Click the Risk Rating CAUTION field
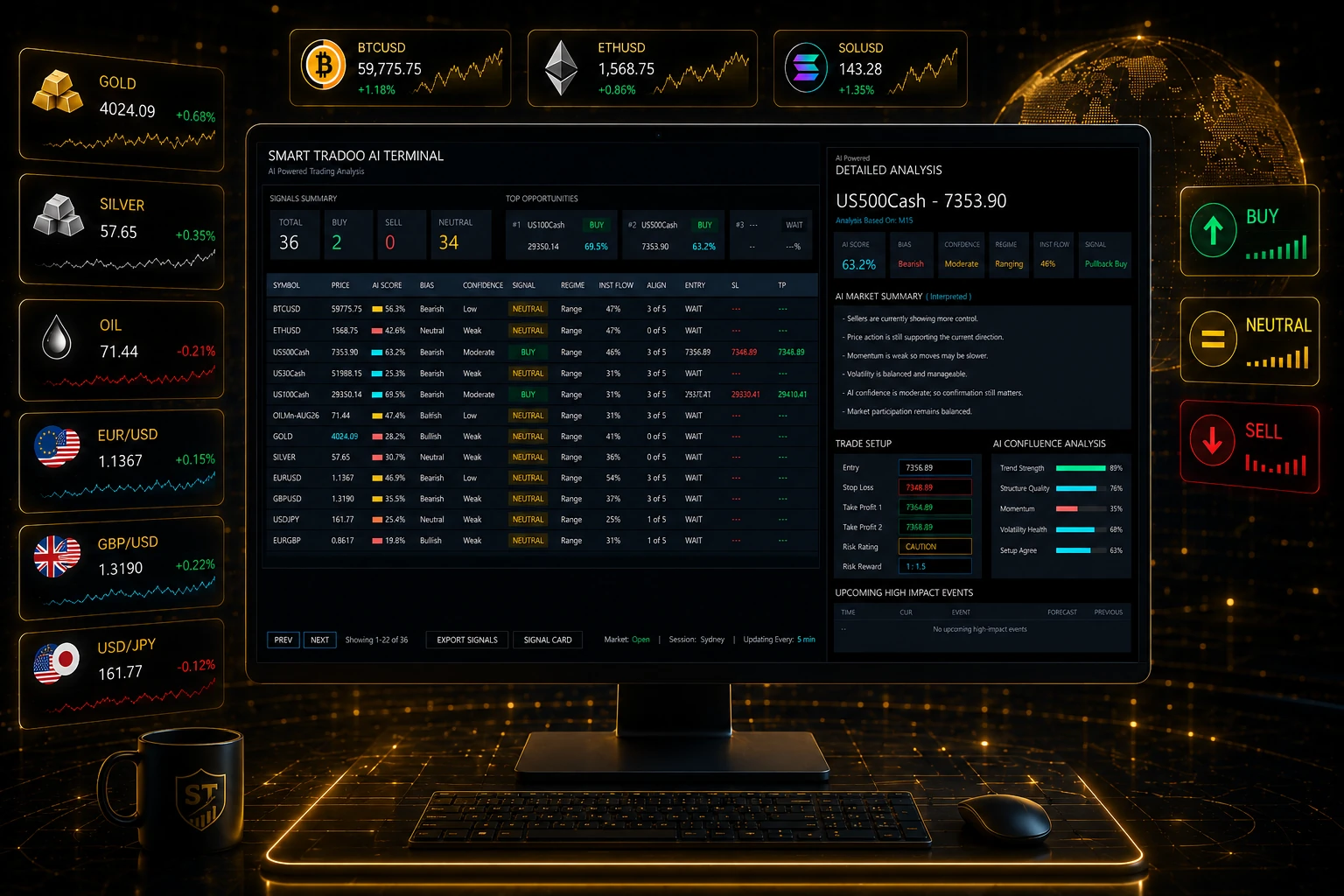Viewport: 1344px width, 896px height. click(x=934, y=546)
